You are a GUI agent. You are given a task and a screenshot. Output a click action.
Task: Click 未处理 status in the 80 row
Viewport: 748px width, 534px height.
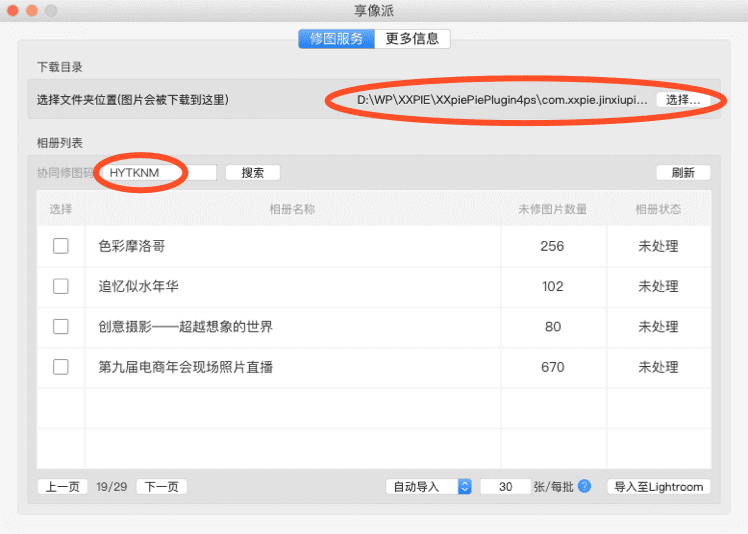(x=658, y=327)
